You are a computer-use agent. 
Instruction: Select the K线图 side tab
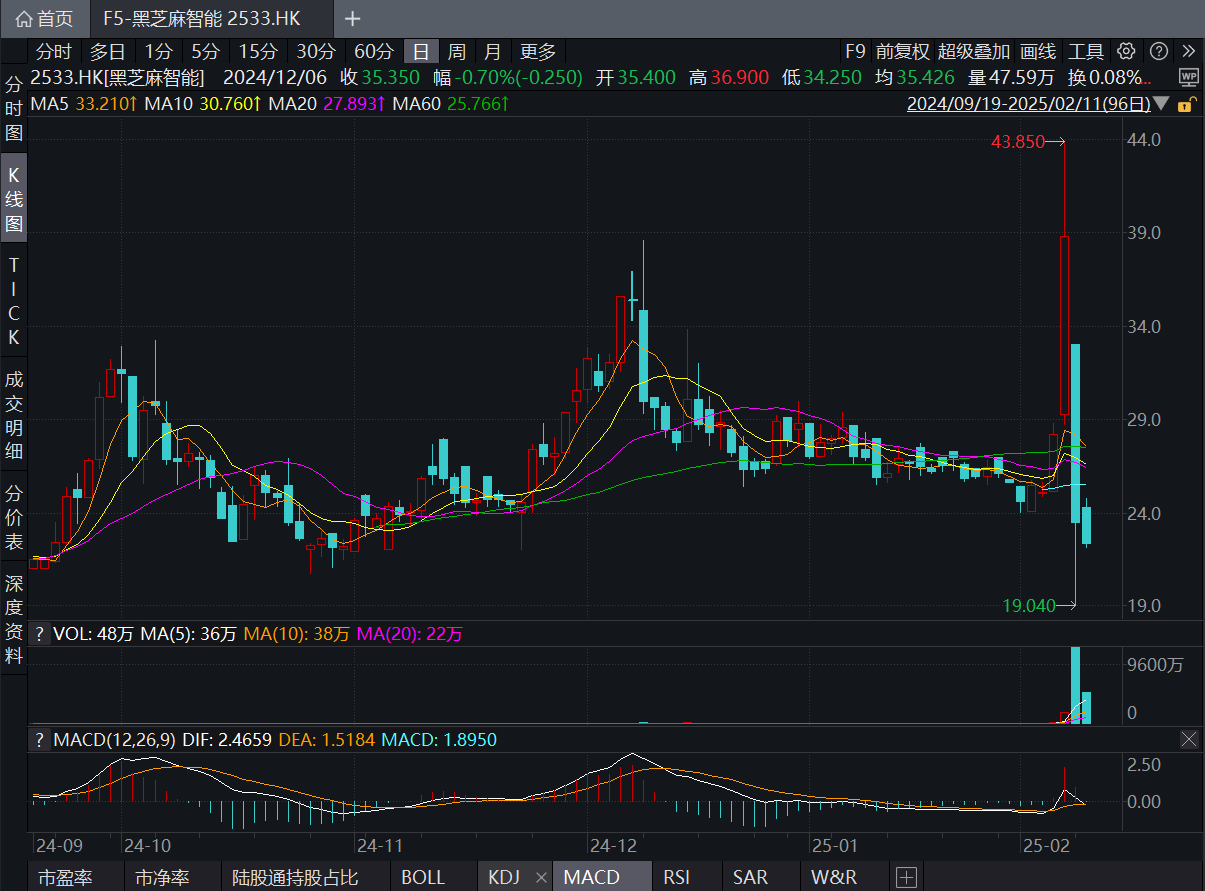[x=14, y=199]
